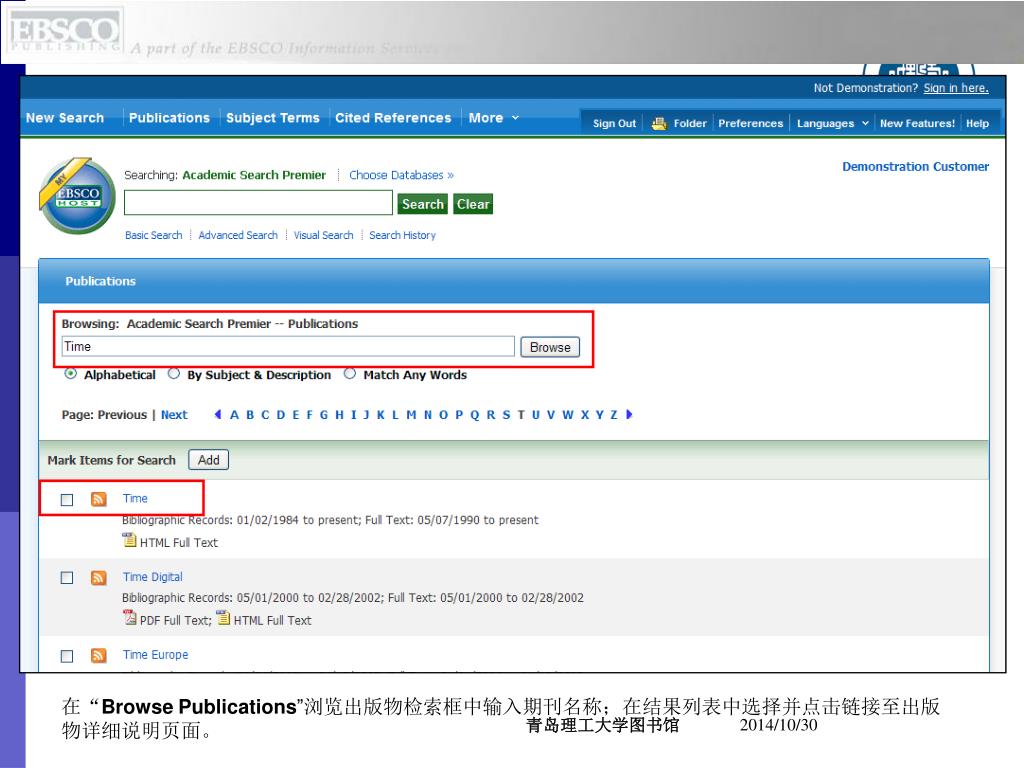1024x768 pixels.
Task: Click the green Clear button
Action: tap(473, 204)
